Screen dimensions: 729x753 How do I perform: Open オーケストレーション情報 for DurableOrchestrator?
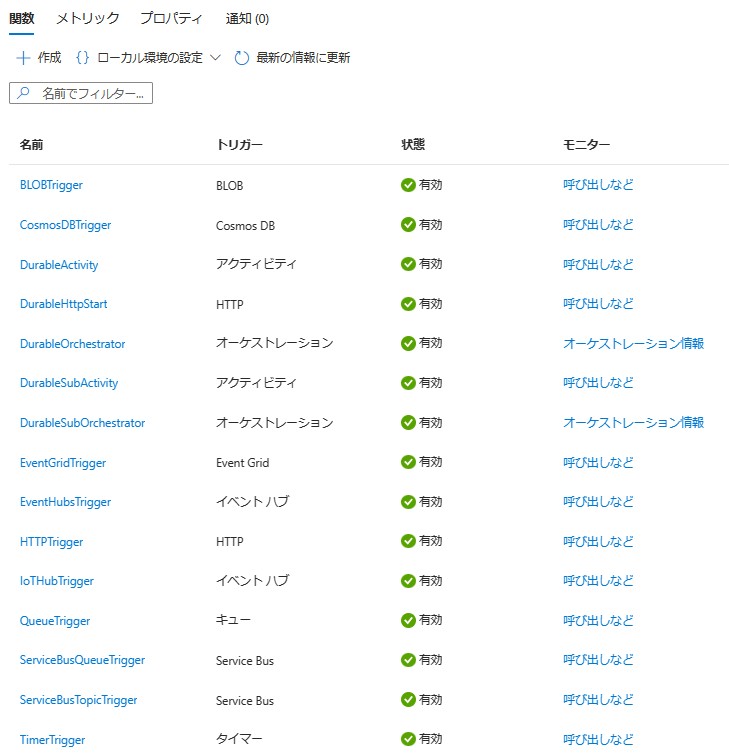[633, 343]
